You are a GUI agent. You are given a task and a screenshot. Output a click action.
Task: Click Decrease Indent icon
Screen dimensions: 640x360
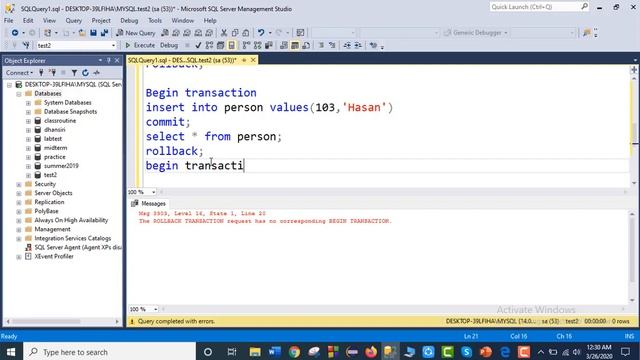point(347,45)
